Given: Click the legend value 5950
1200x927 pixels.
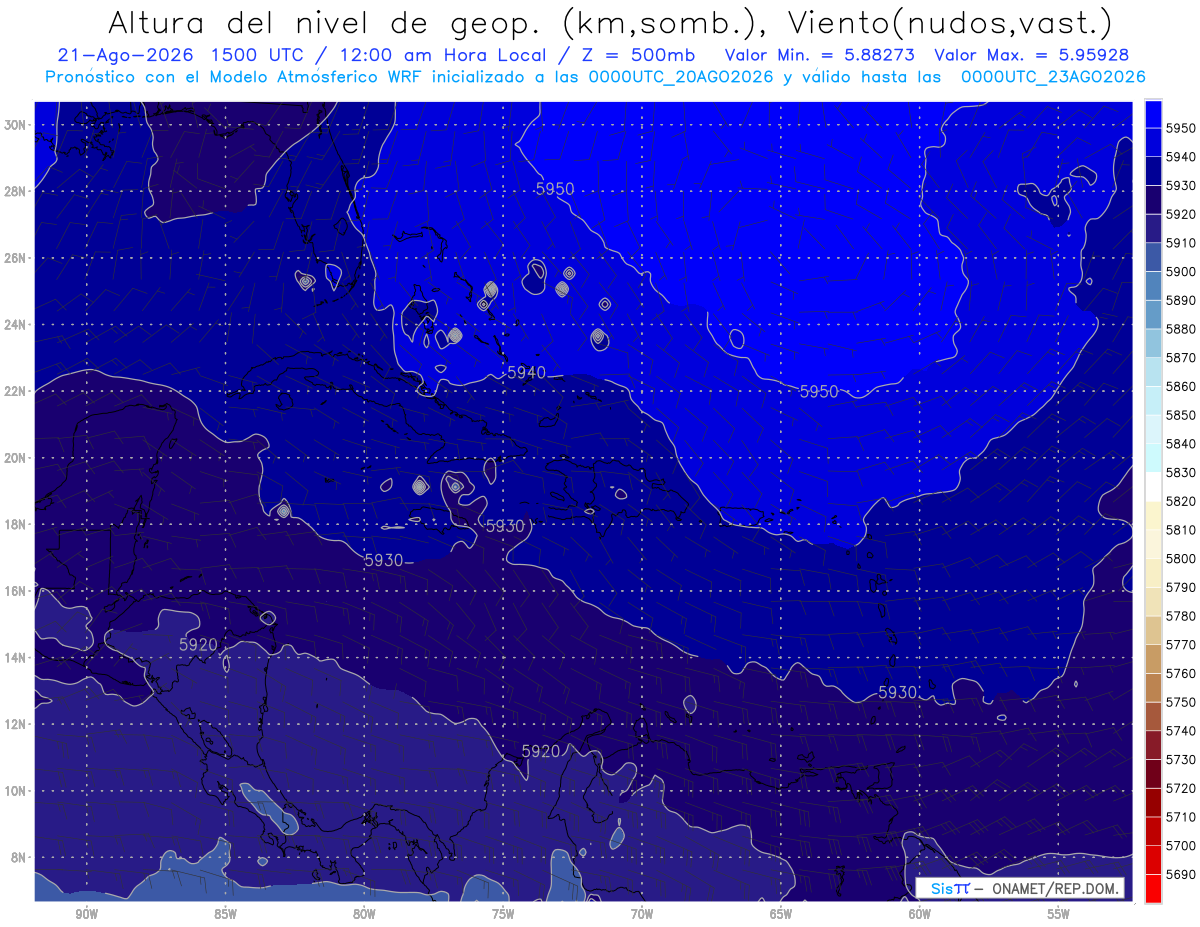Looking at the screenshot, I should point(1181,129).
